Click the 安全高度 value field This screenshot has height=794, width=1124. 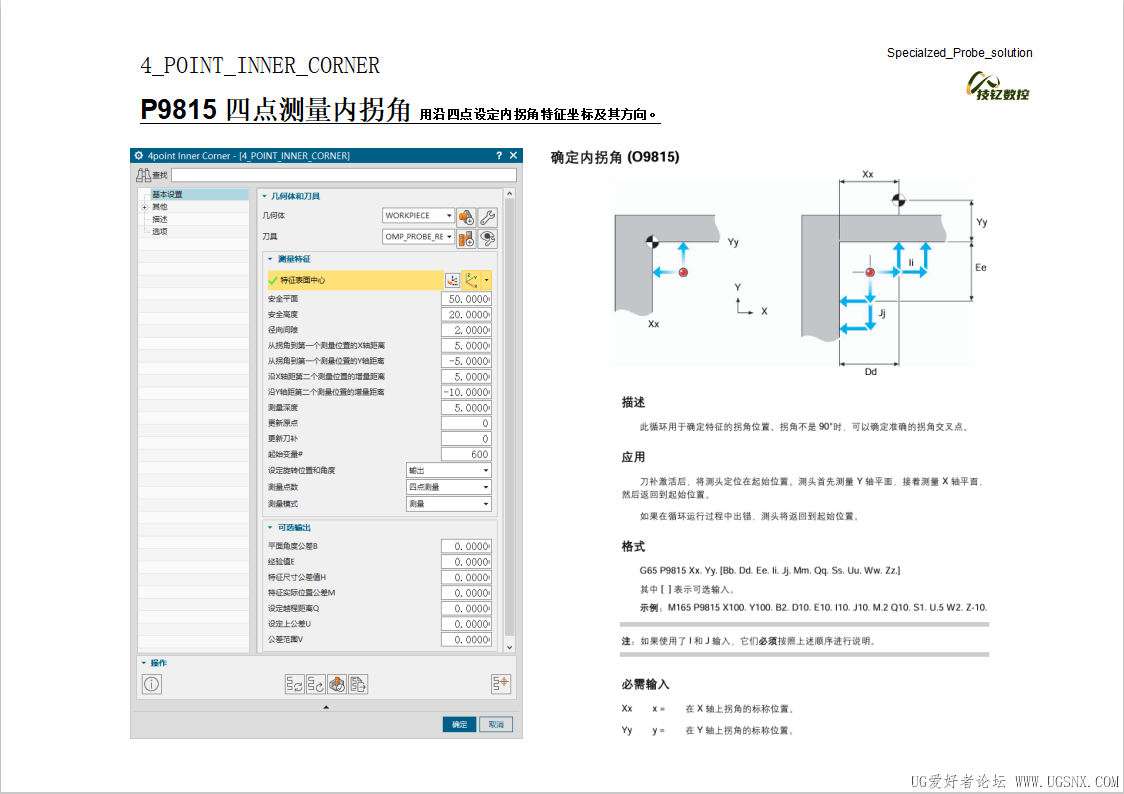pos(467,315)
